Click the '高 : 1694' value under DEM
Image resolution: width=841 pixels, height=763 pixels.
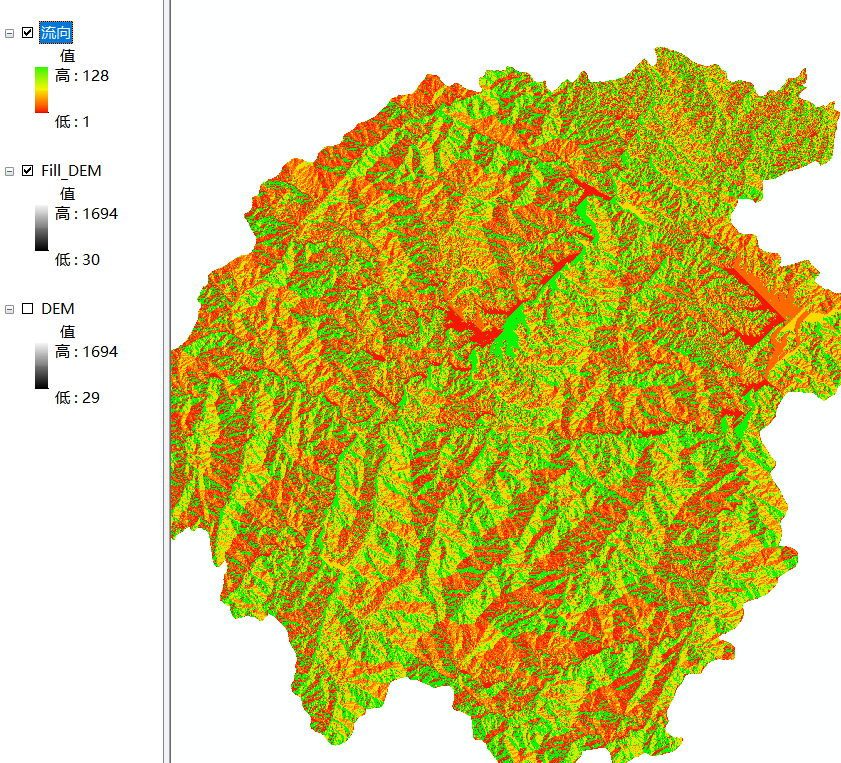(86, 352)
